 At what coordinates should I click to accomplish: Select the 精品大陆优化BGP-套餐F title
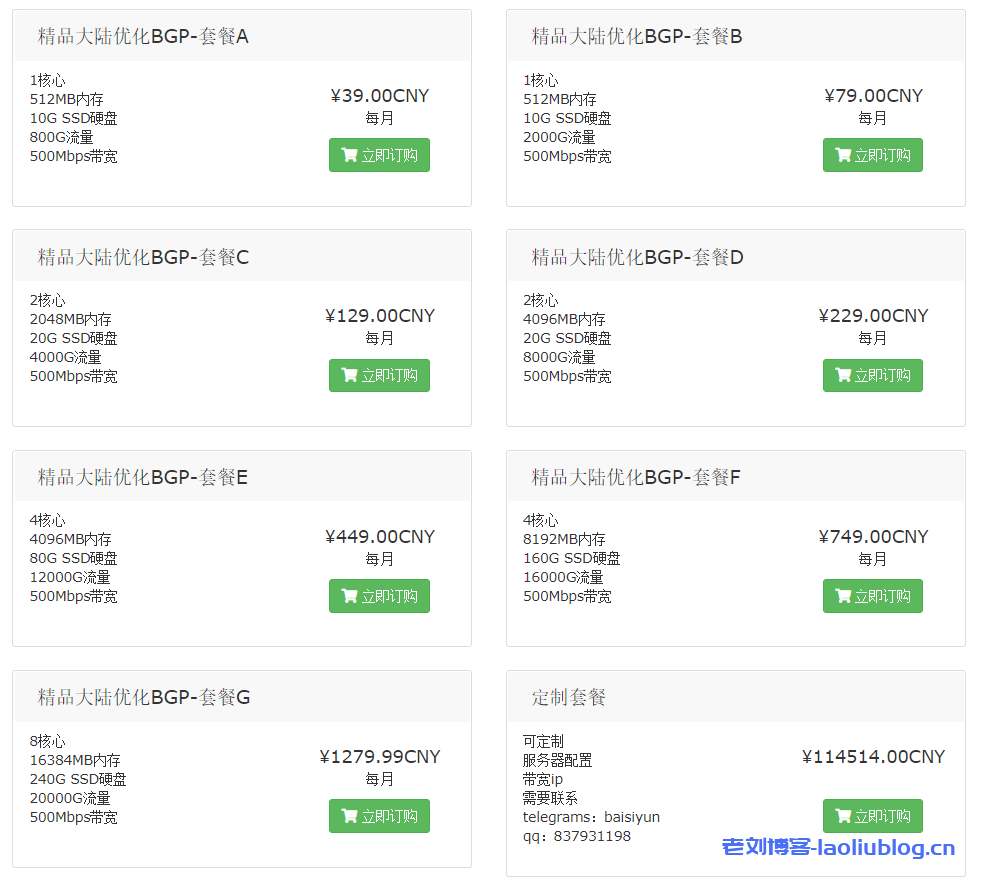pyautogui.click(x=636, y=477)
